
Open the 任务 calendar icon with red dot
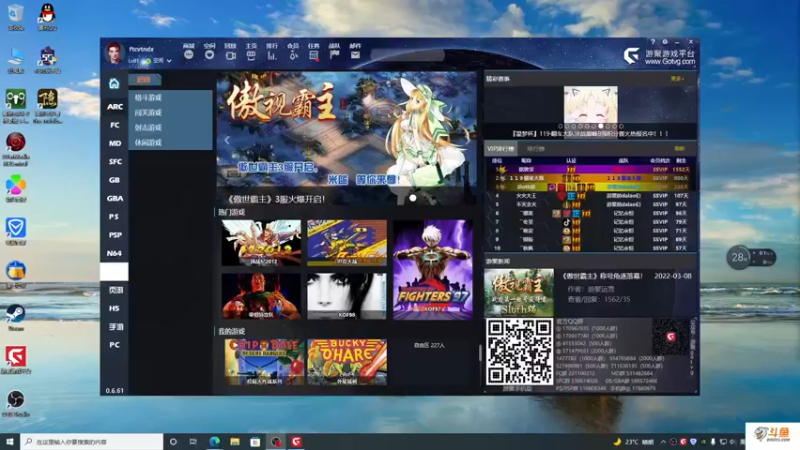314,56
